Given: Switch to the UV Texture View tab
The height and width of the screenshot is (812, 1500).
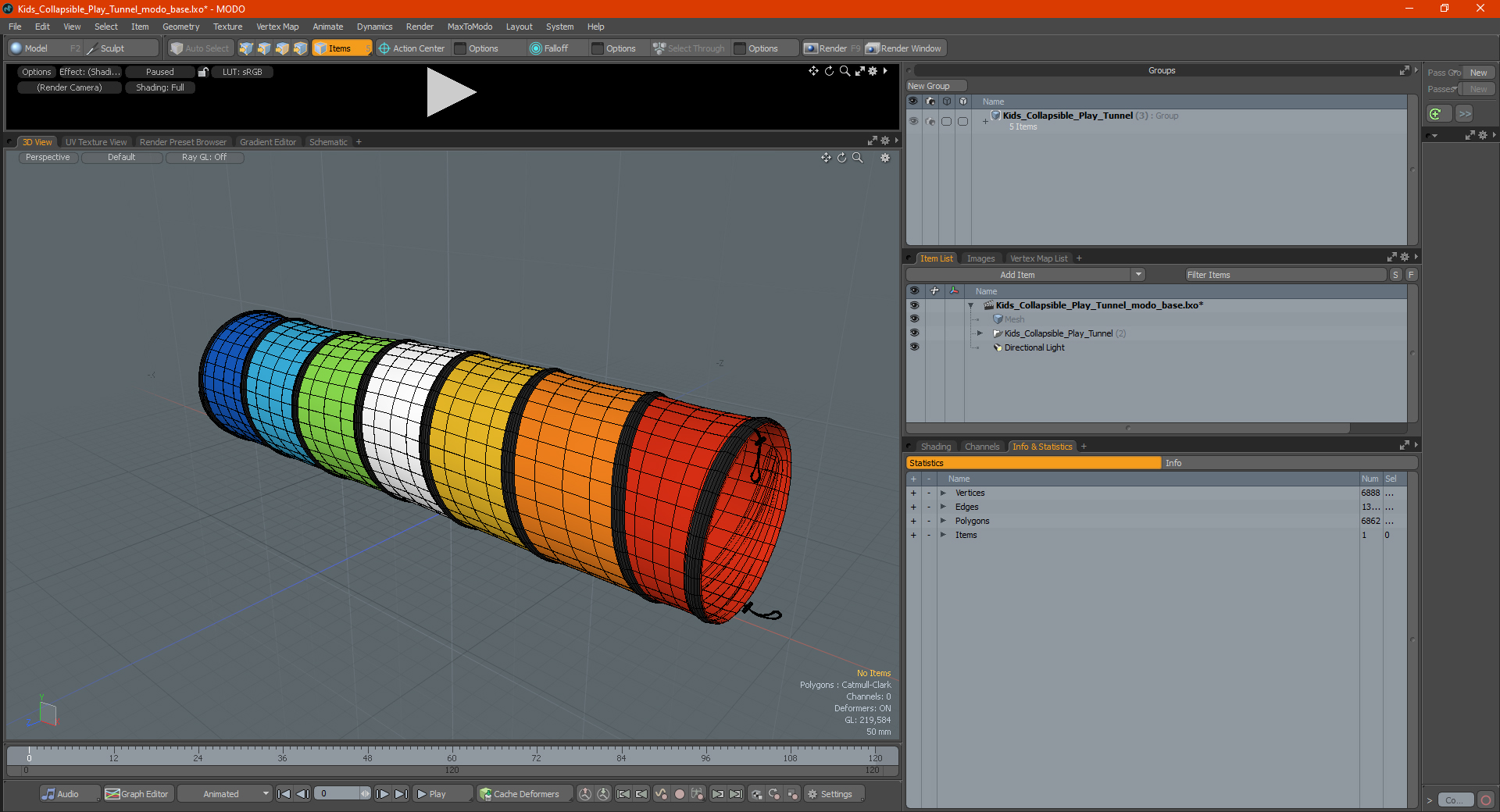Looking at the screenshot, I should pyautogui.click(x=96, y=142).
